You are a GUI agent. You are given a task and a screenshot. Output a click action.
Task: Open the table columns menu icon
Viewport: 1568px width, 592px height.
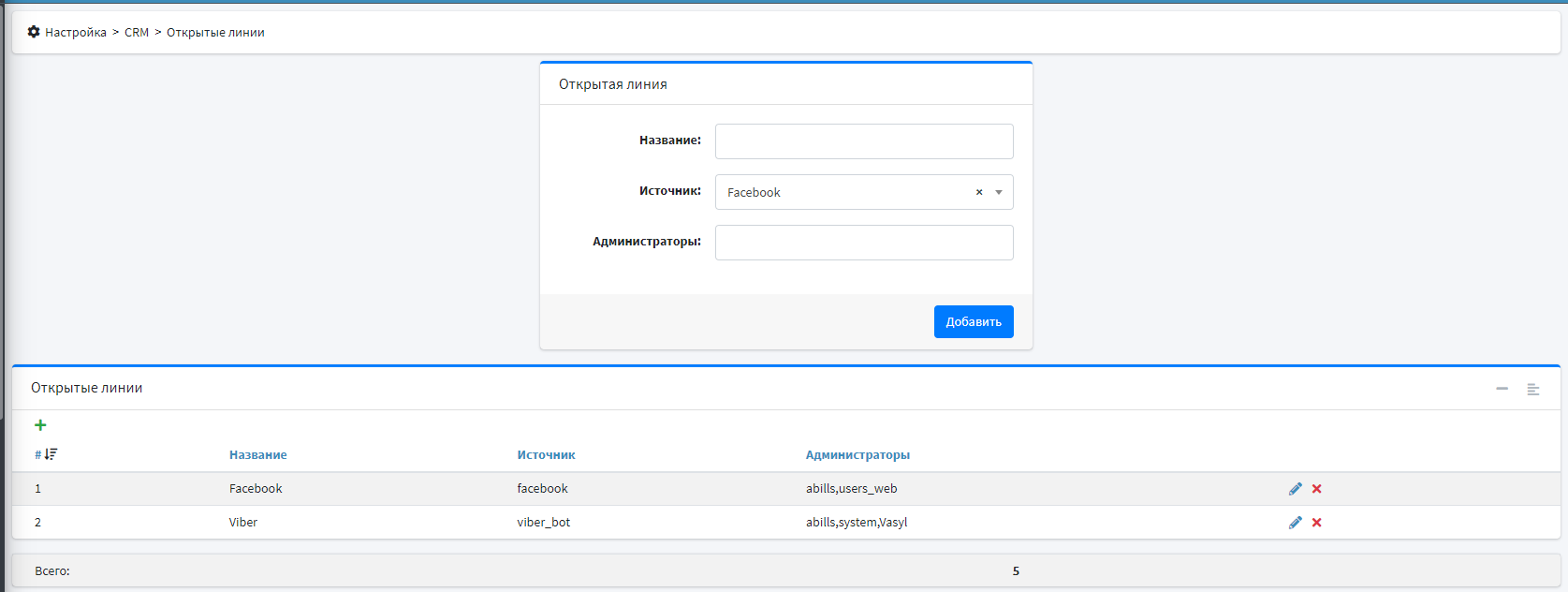coord(1532,389)
